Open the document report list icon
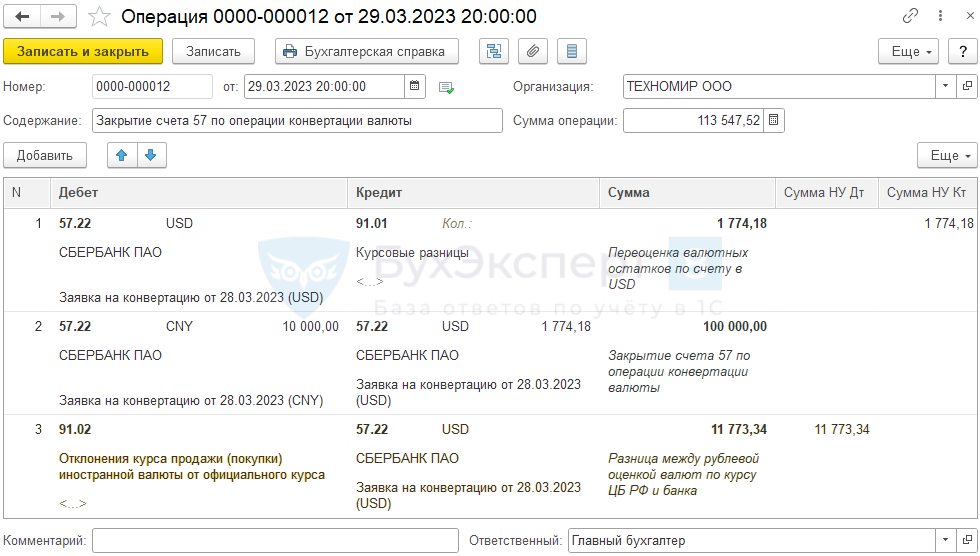 [571, 51]
